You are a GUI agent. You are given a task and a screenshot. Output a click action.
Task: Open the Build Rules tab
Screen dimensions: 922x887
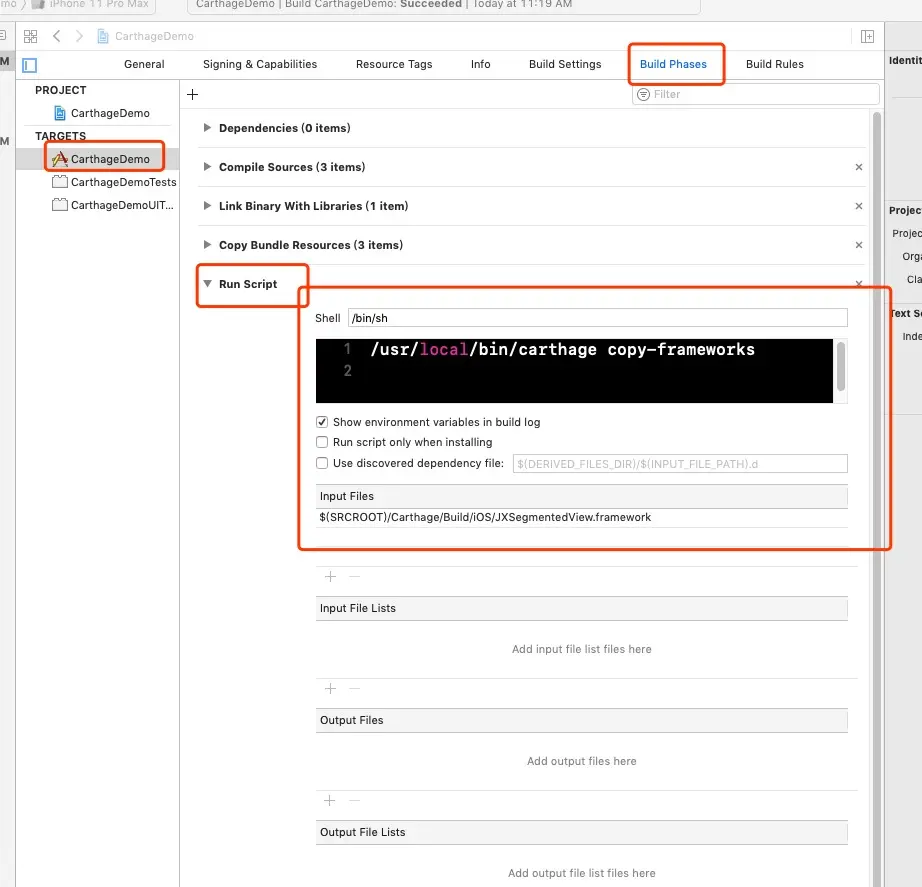(774, 64)
